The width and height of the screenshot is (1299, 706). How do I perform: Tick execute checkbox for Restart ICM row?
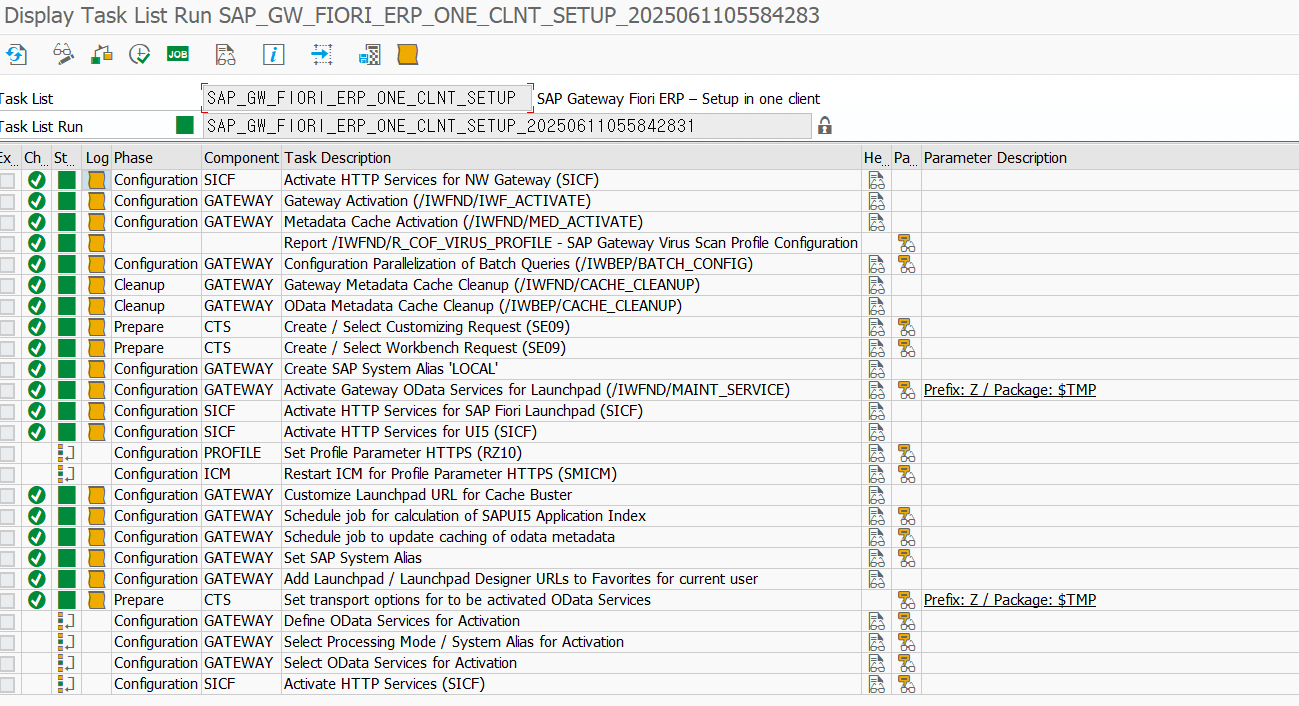click(8, 474)
